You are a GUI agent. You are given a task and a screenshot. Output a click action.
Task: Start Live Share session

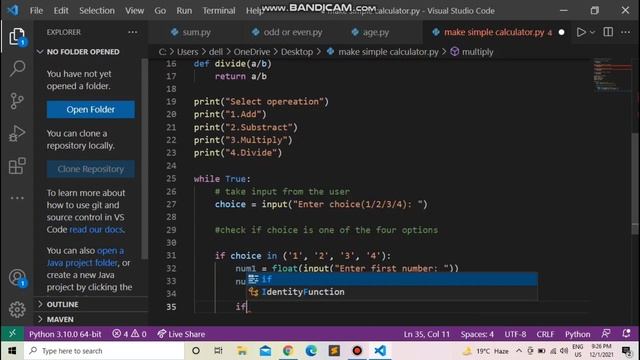click(181, 334)
